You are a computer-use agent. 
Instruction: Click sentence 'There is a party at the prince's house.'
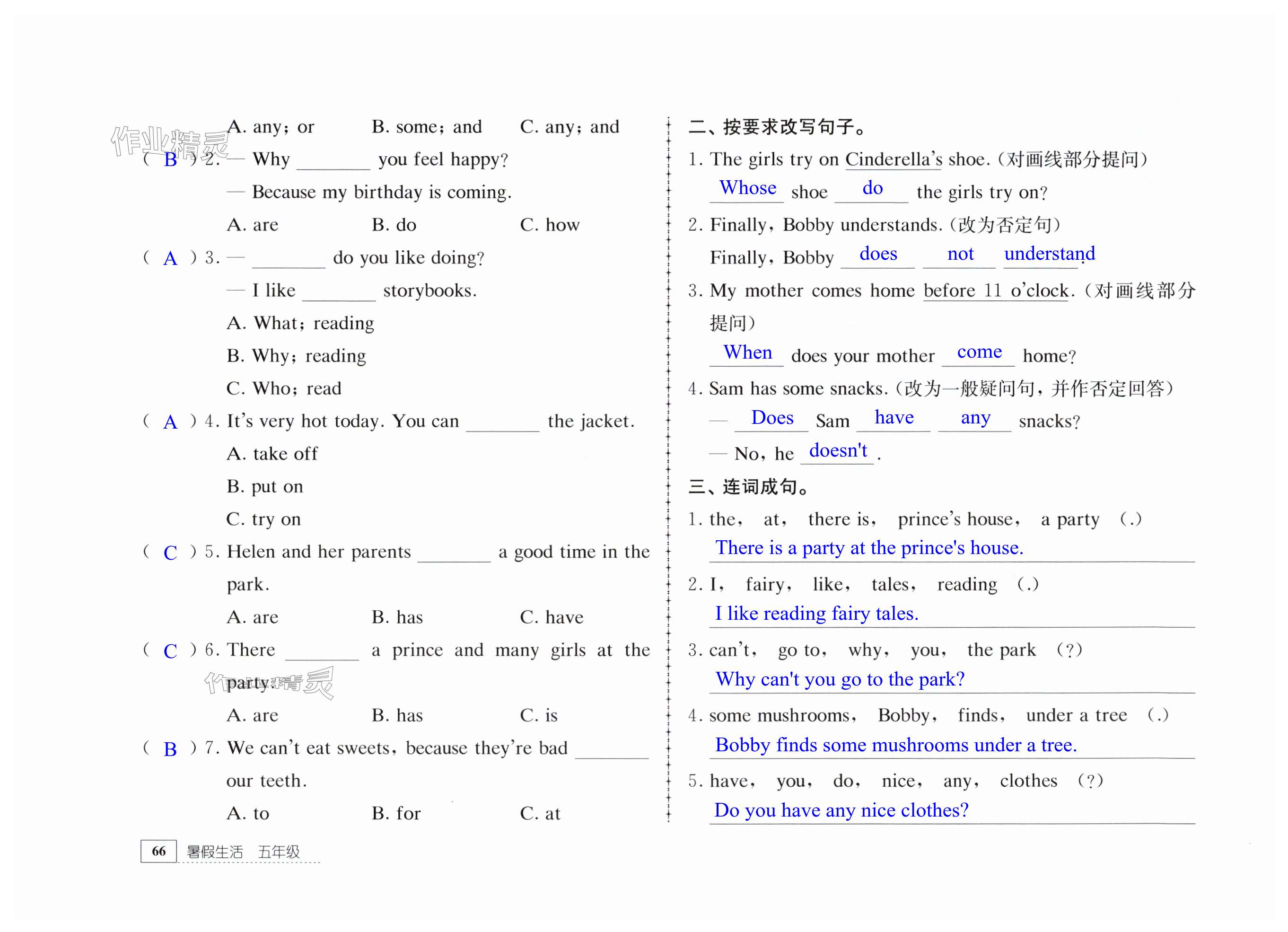[x=869, y=547]
